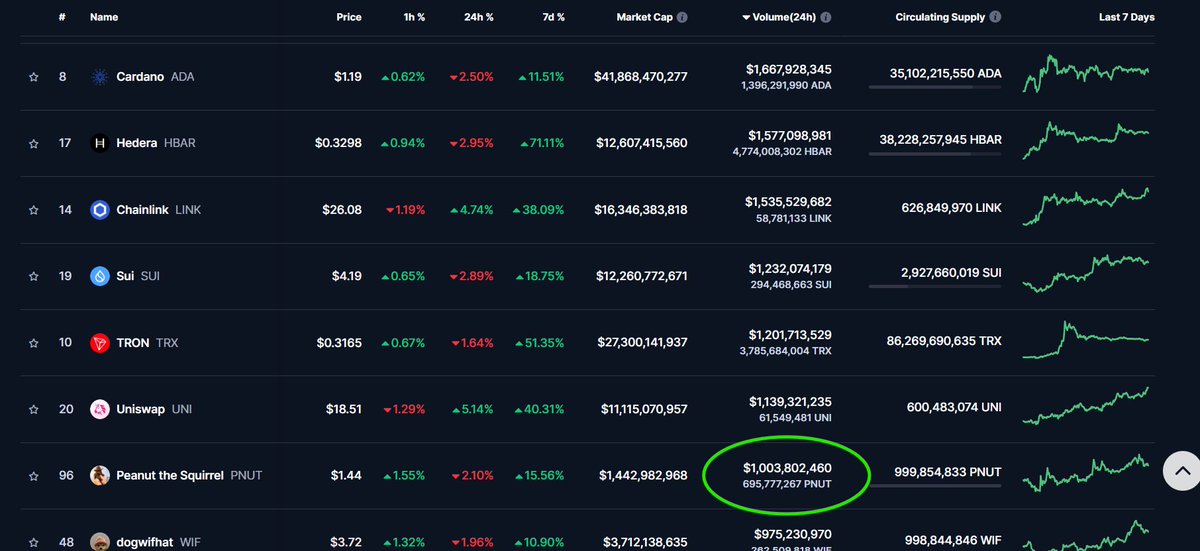Click Hedera 7d change 71.11%

pos(541,143)
